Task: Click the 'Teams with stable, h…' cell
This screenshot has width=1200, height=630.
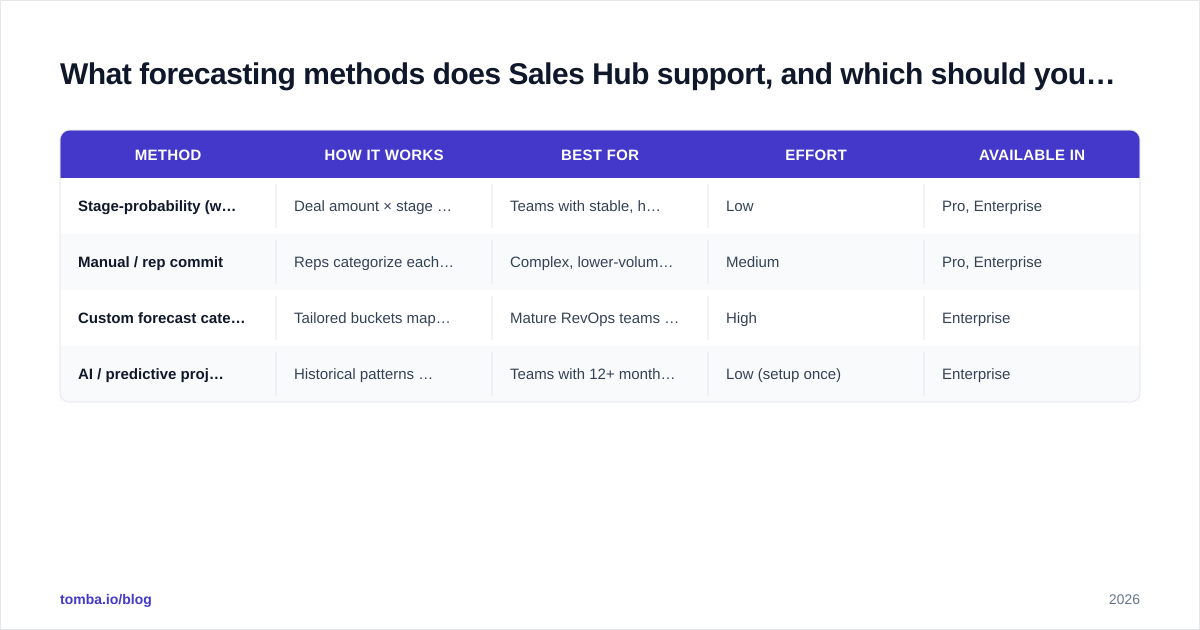Action: 600,206
